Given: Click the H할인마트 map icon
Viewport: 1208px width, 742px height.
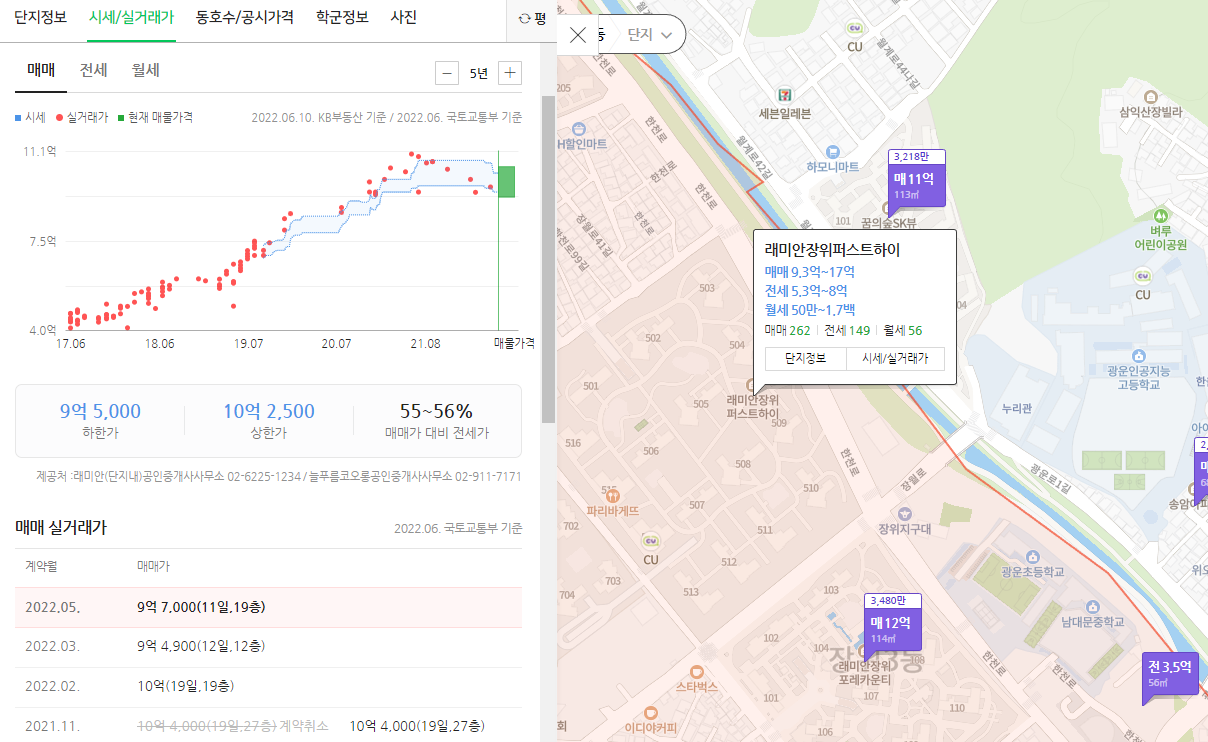Looking at the screenshot, I should [578, 128].
